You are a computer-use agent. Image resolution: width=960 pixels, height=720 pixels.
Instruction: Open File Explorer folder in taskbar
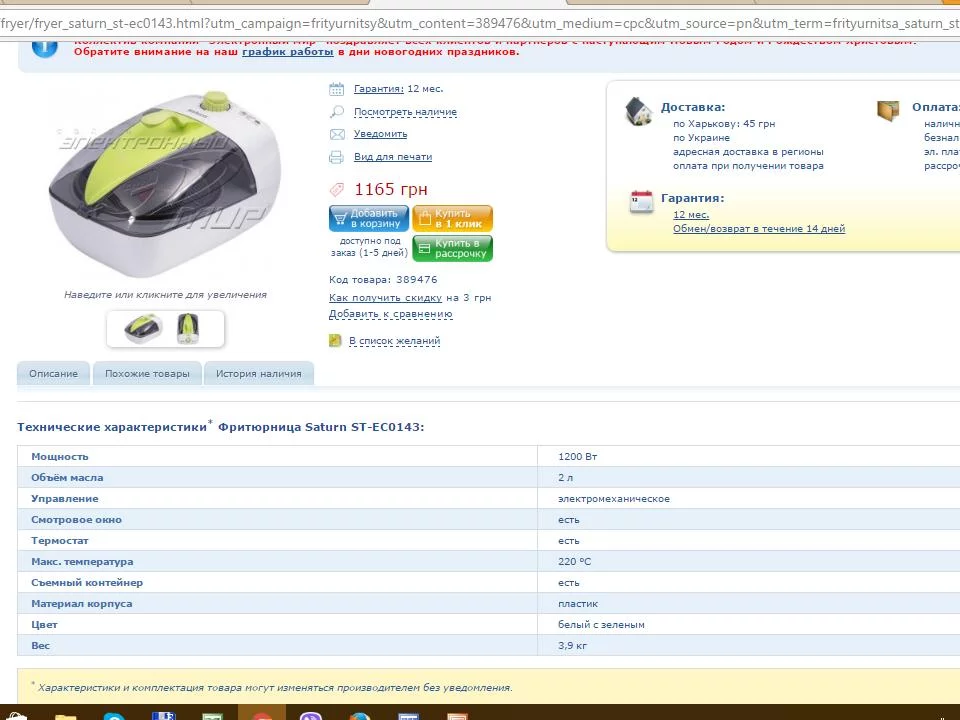[66, 716]
